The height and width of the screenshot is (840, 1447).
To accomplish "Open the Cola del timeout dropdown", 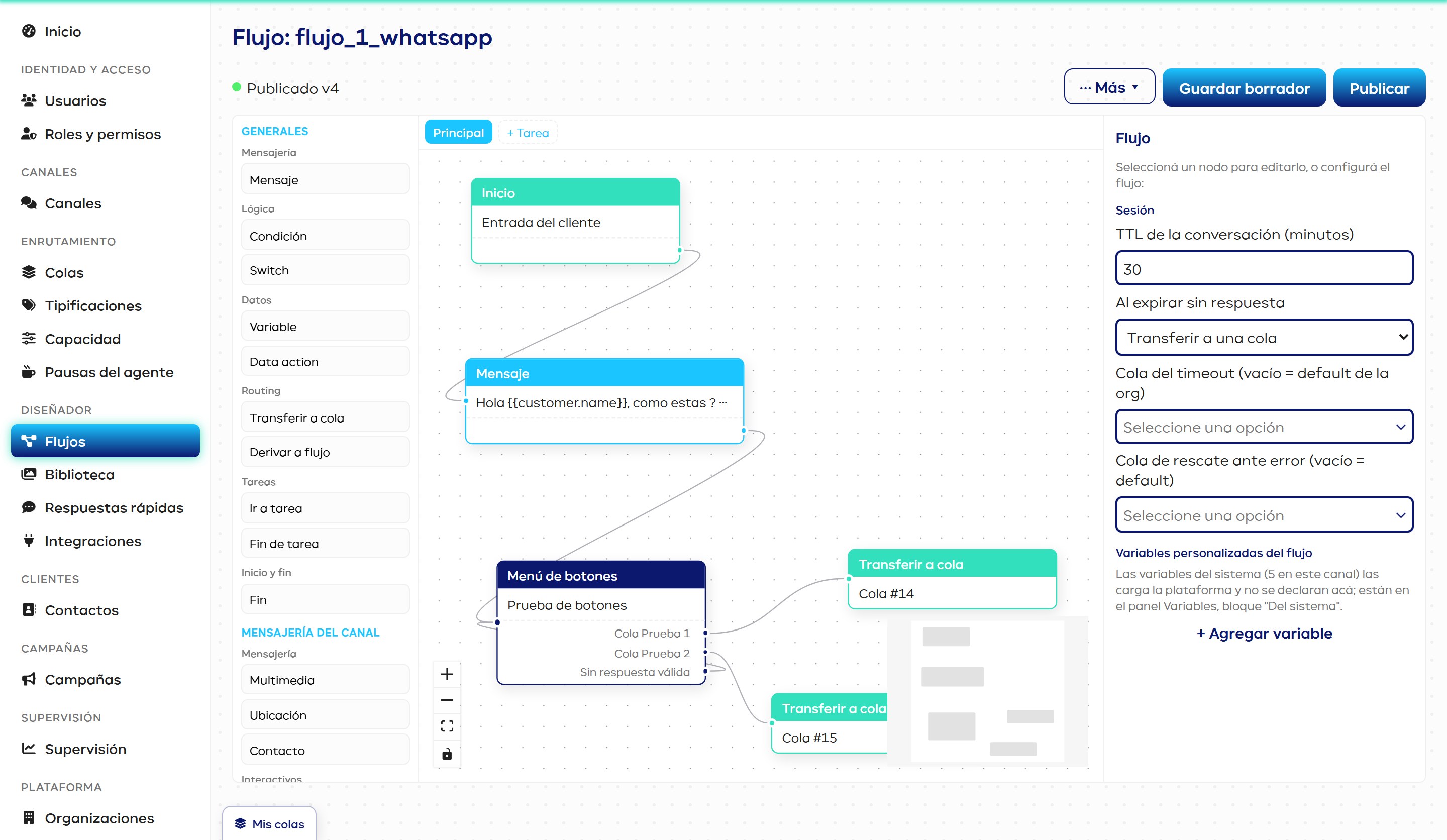I will 1264,427.
